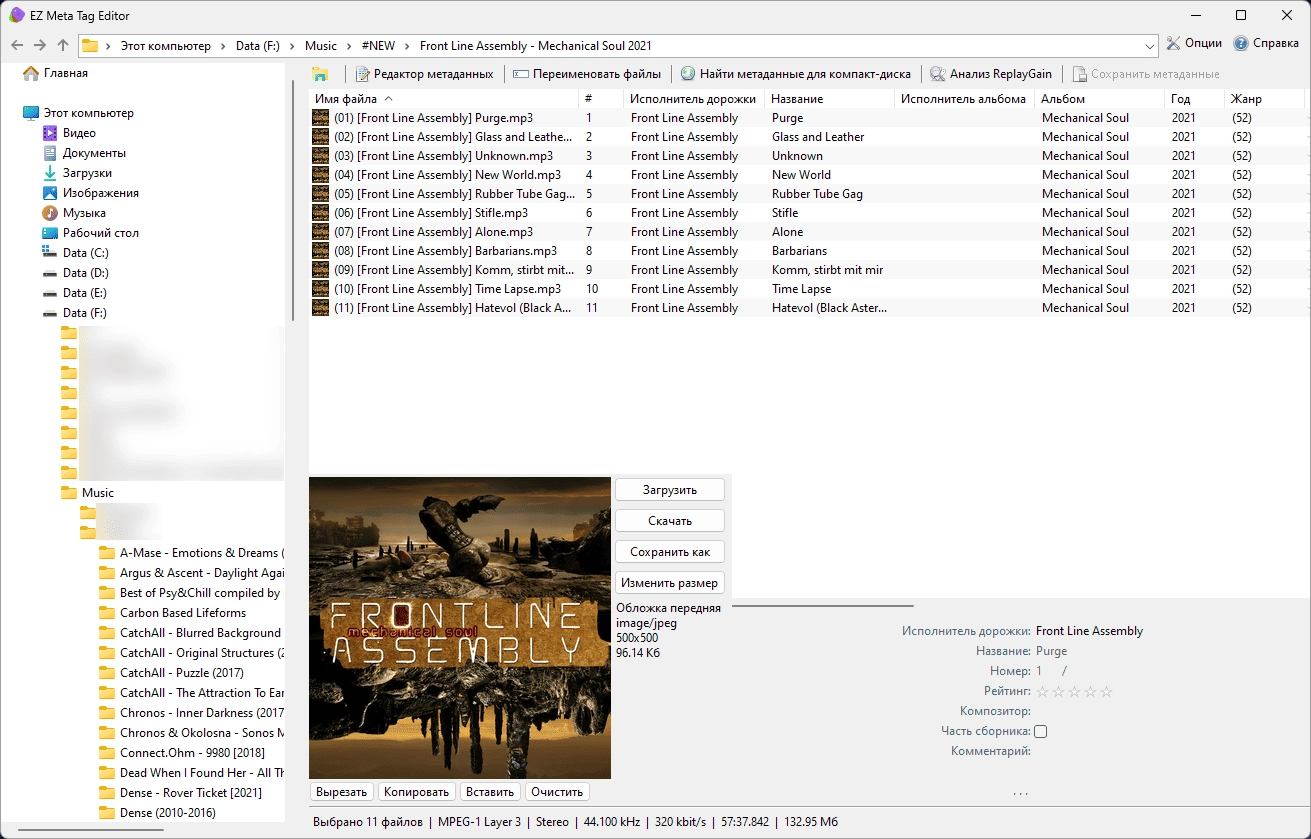Click the Сохранить как button
This screenshot has width=1311, height=839.
pos(670,552)
